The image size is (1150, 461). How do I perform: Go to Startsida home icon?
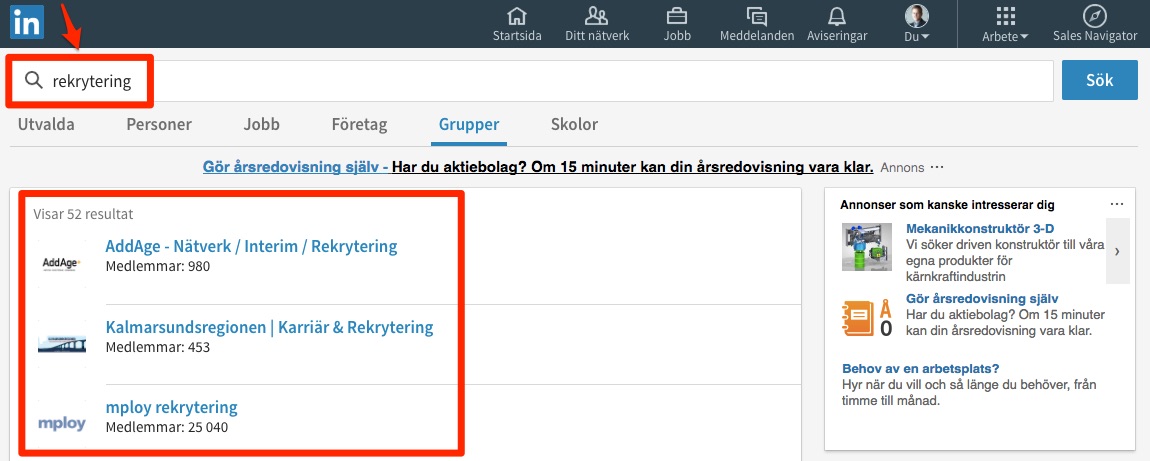click(x=517, y=16)
